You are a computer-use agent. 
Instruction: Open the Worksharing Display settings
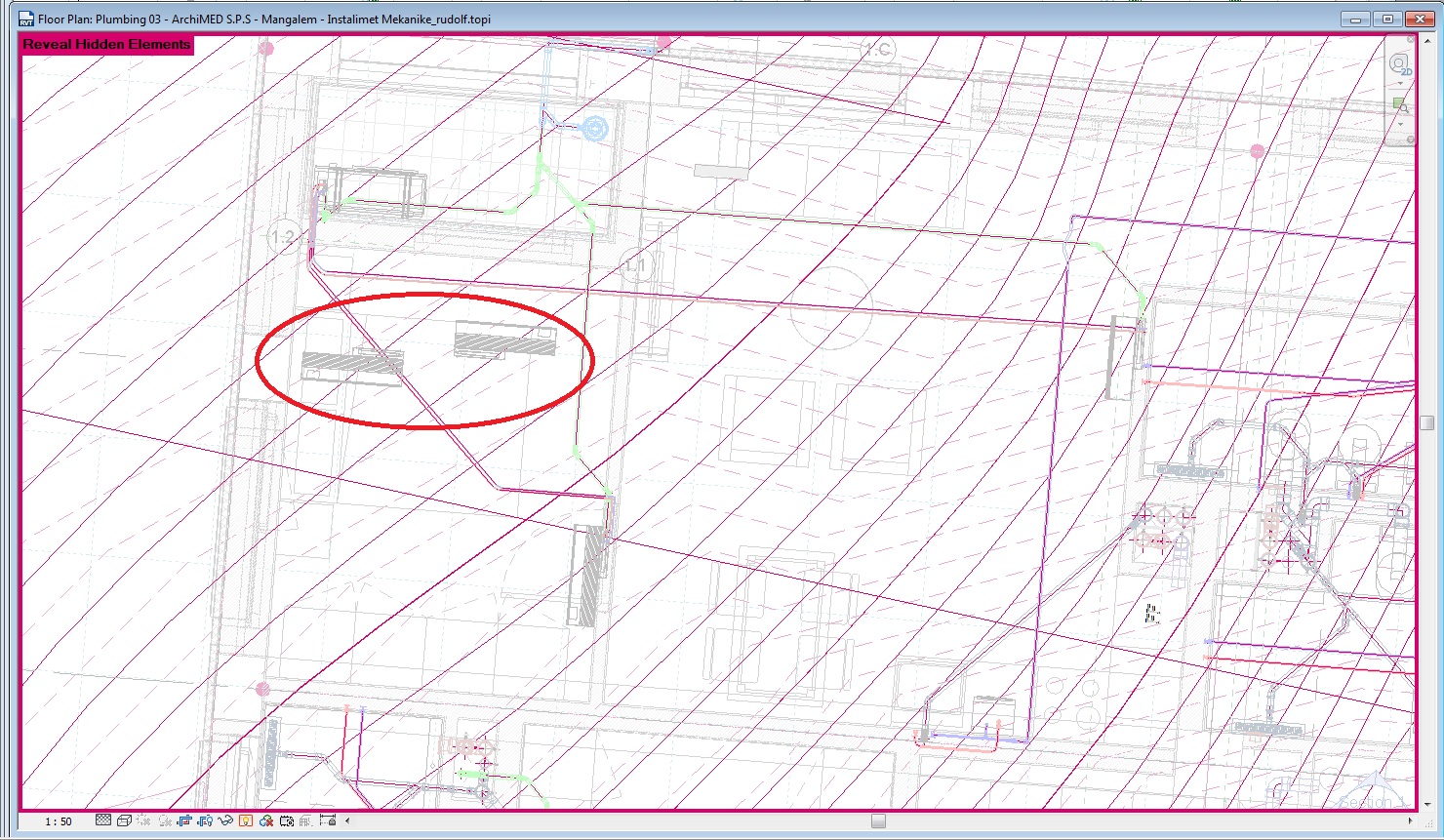pos(264,820)
